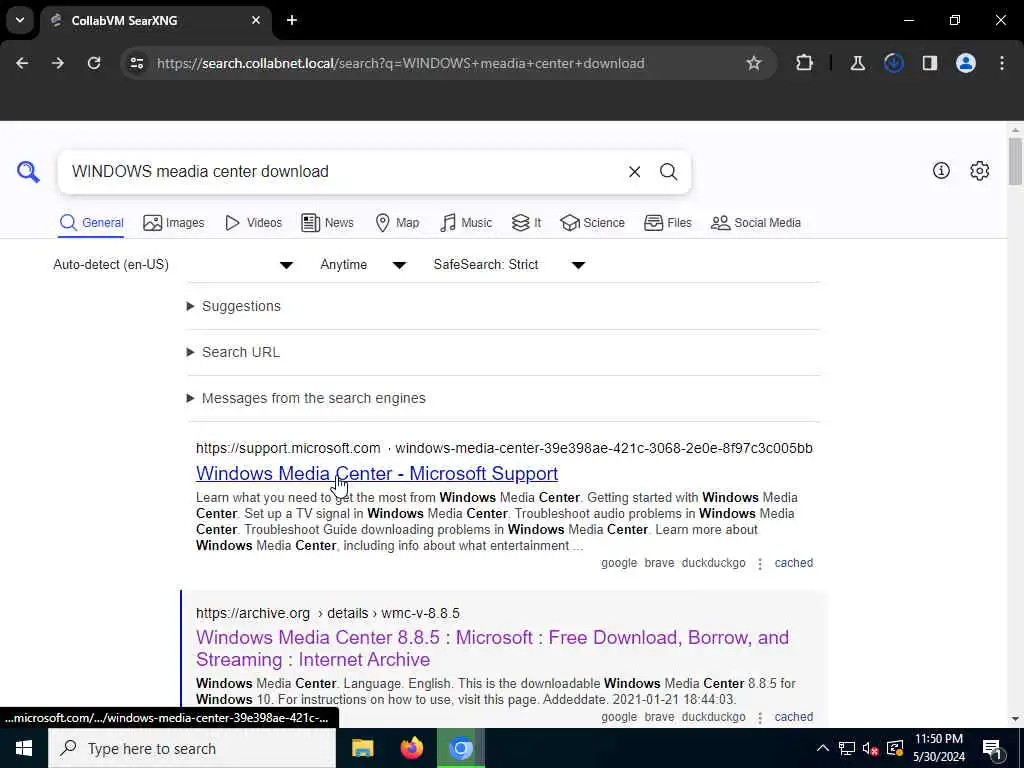Open Windows Media Center - Microsoft Support result

(x=377, y=473)
